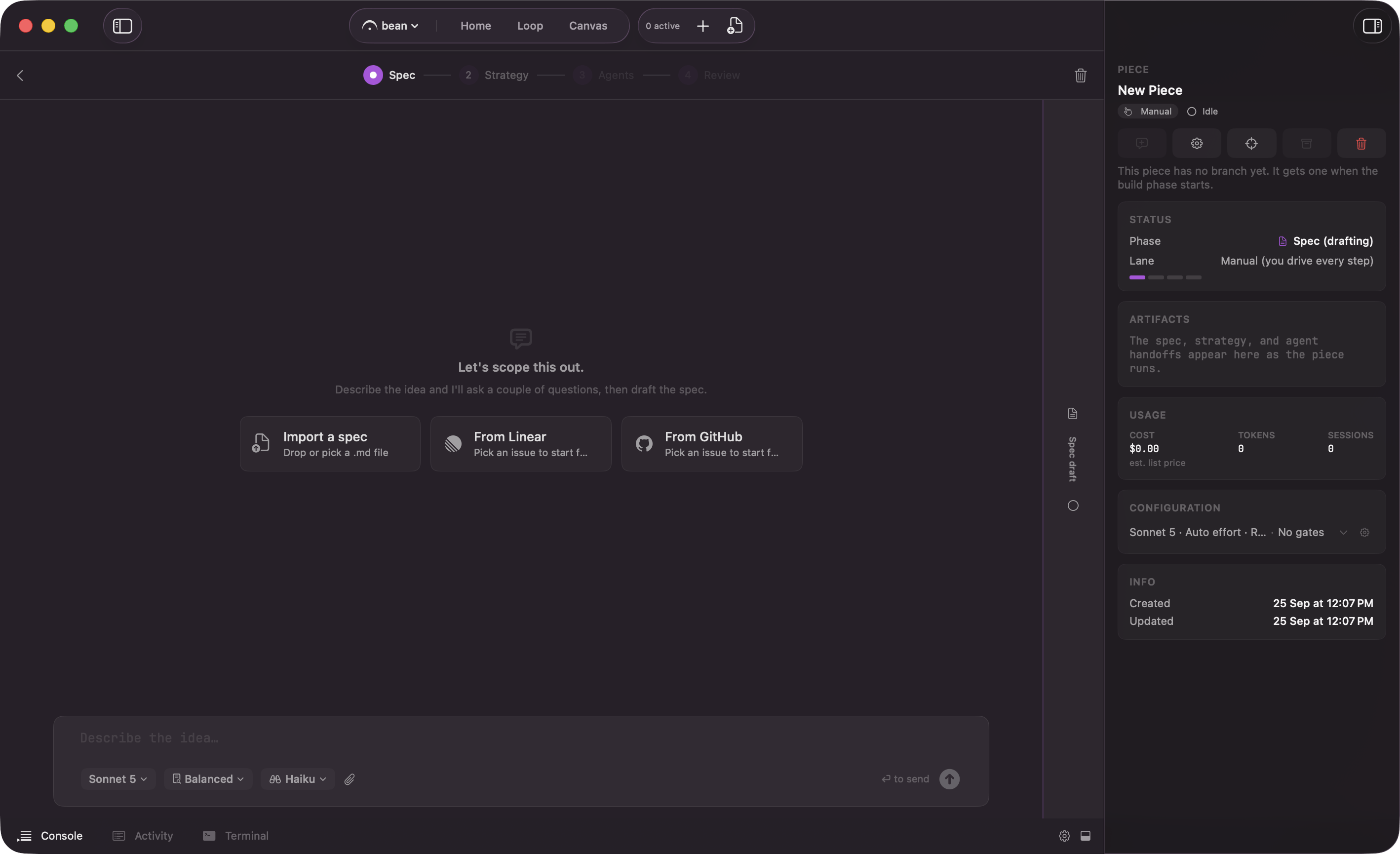This screenshot has height=854, width=1400.
Task: Click the paperclip attach icon
Action: (350, 779)
